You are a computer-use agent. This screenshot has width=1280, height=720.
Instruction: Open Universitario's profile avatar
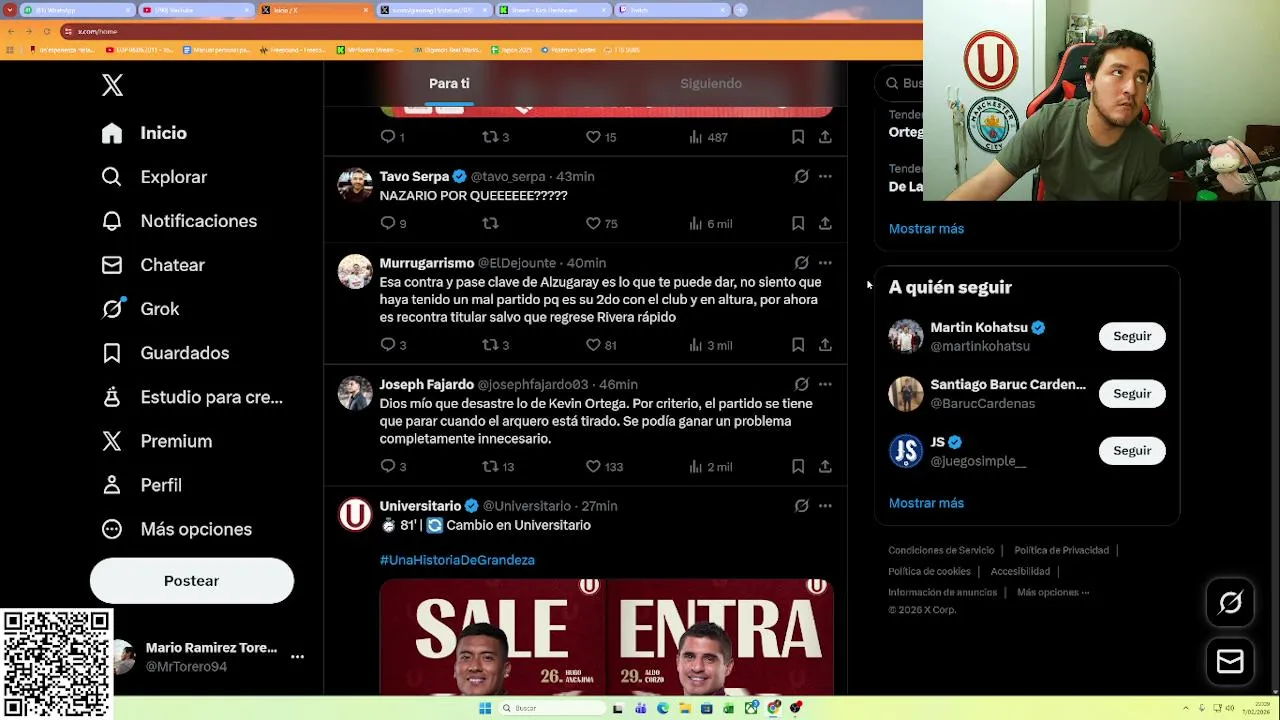[x=355, y=514]
